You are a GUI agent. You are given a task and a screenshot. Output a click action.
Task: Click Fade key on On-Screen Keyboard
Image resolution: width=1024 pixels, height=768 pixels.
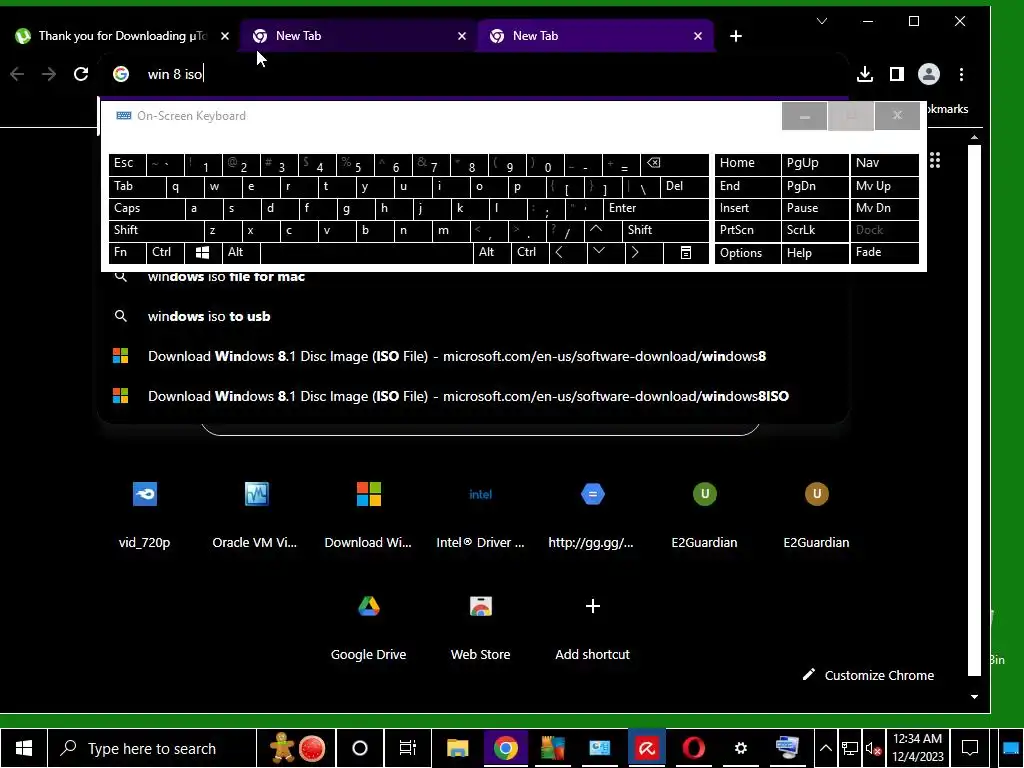(884, 253)
